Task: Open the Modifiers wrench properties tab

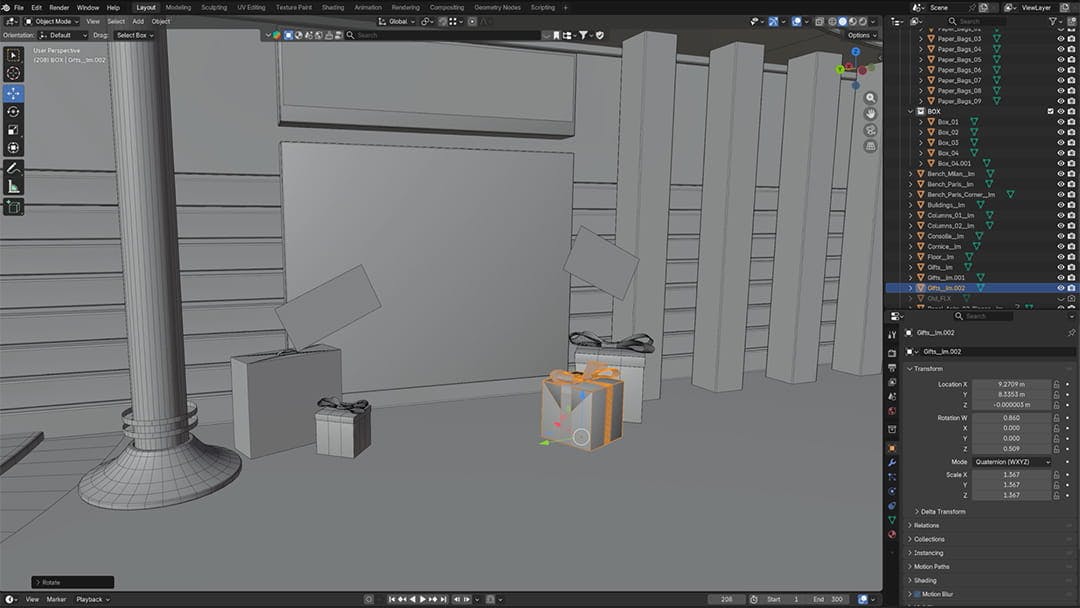Action: tap(892, 463)
